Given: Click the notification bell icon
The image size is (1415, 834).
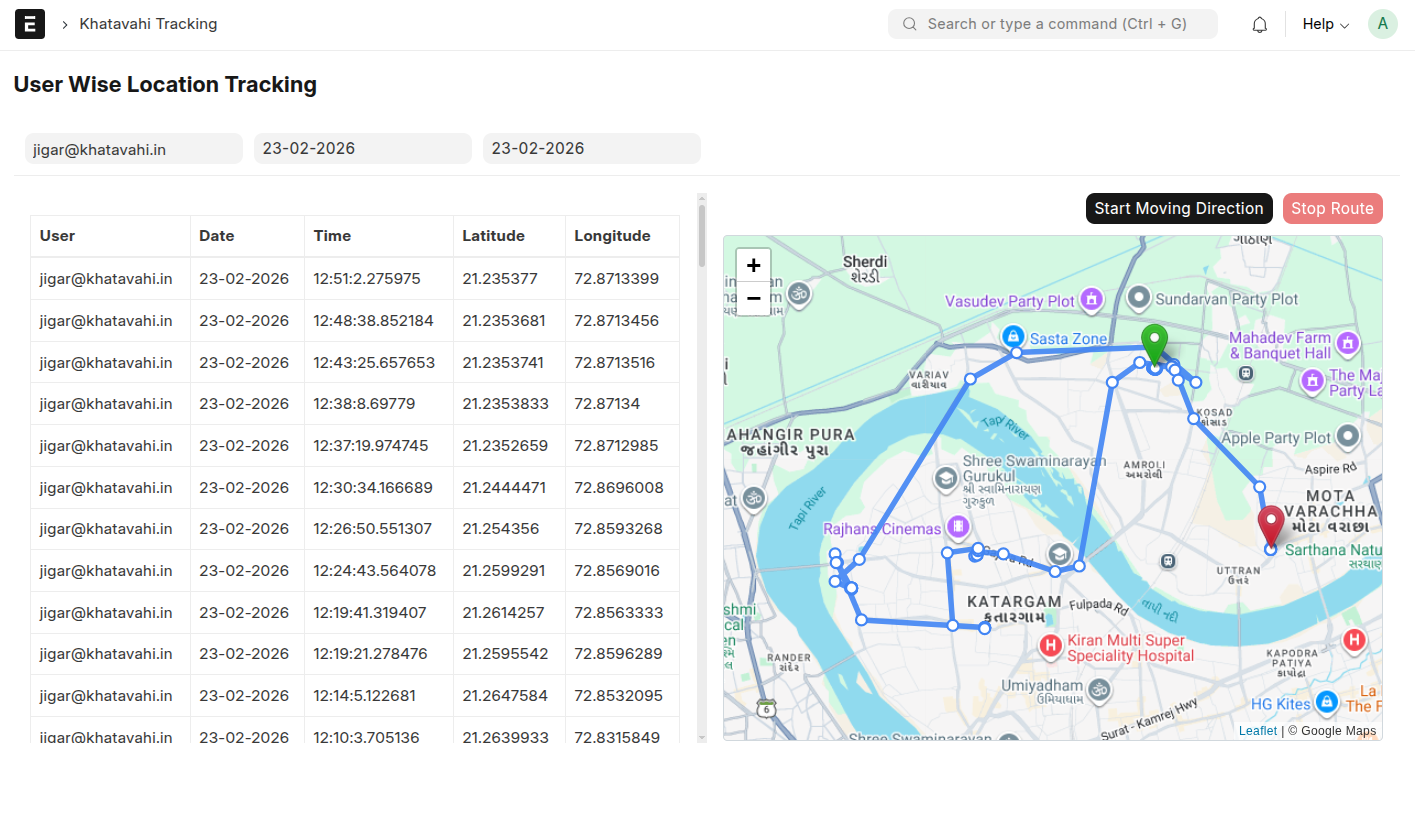Looking at the screenshot, I should (1259, 24).
